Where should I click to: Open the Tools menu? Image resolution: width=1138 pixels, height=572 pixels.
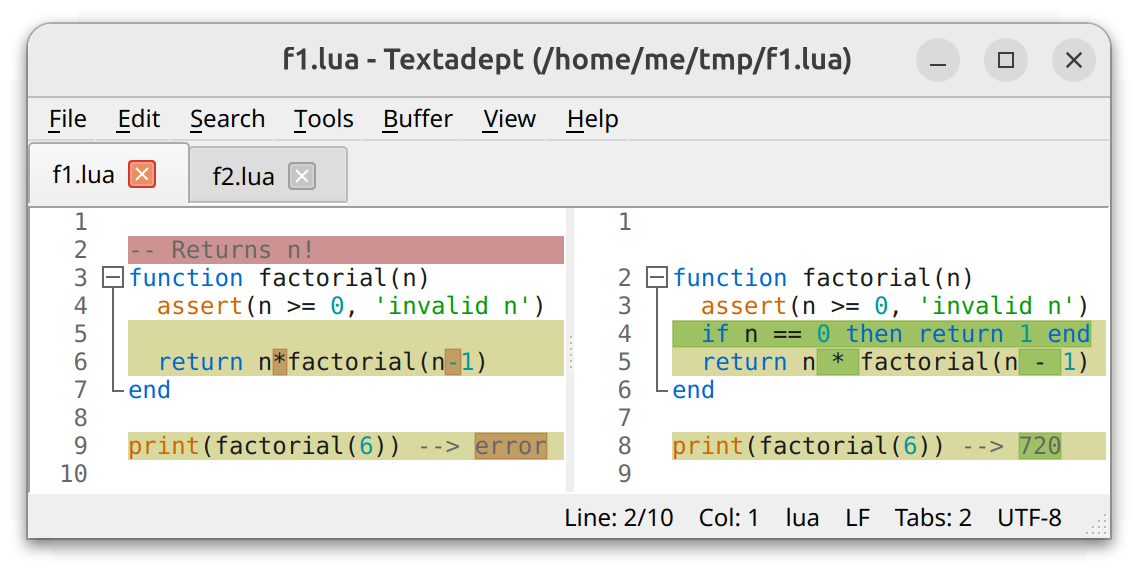324,119
